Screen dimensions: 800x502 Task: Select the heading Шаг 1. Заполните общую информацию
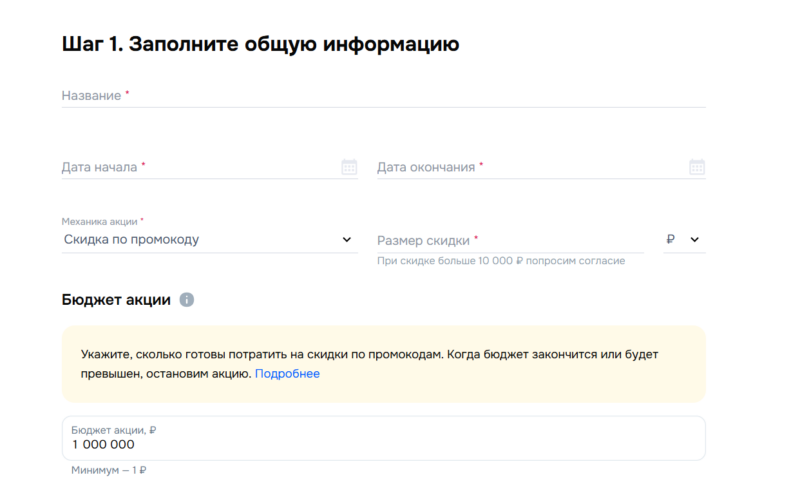pos(260,44)
